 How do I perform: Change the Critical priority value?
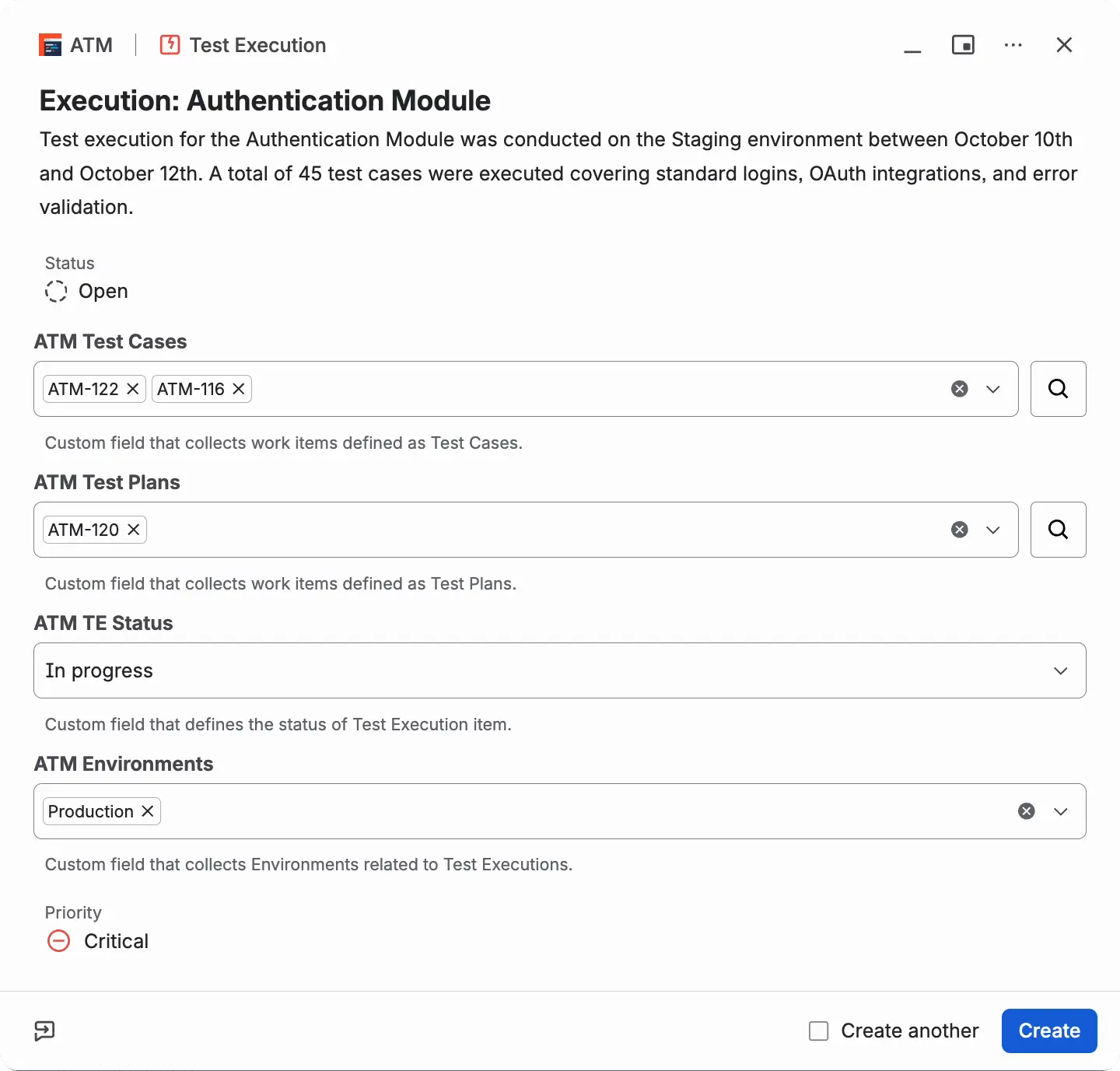(116, 941)
